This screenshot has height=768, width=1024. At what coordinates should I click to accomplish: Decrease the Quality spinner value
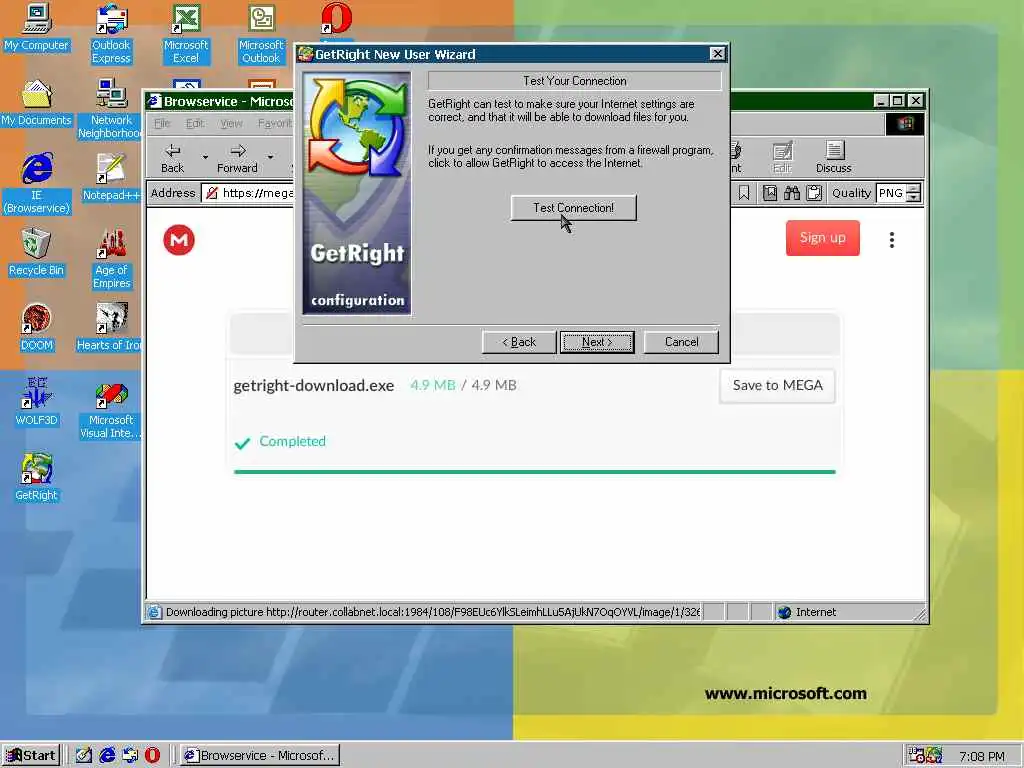(x=914, y=197)
